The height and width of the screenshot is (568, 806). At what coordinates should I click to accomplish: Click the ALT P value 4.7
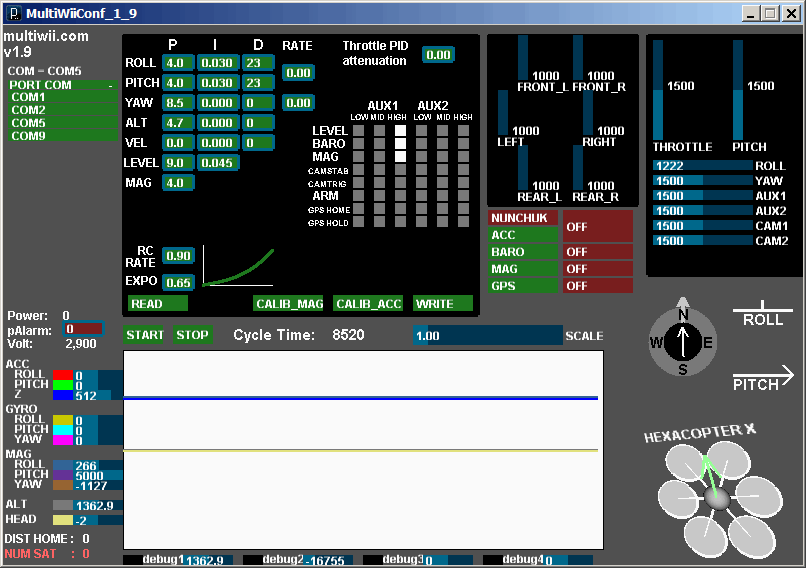click(x=178, y=123)
